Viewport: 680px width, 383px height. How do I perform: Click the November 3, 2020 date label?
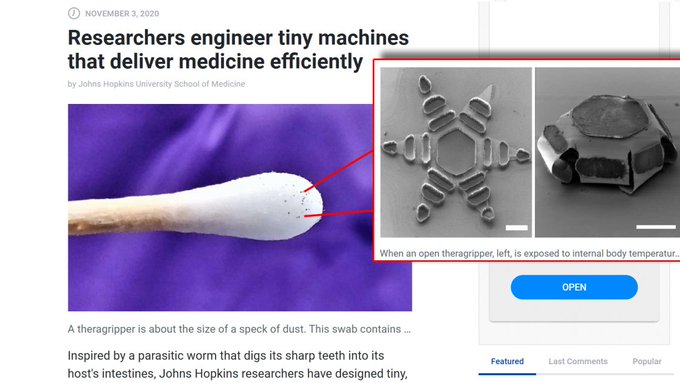coord(122,13)
